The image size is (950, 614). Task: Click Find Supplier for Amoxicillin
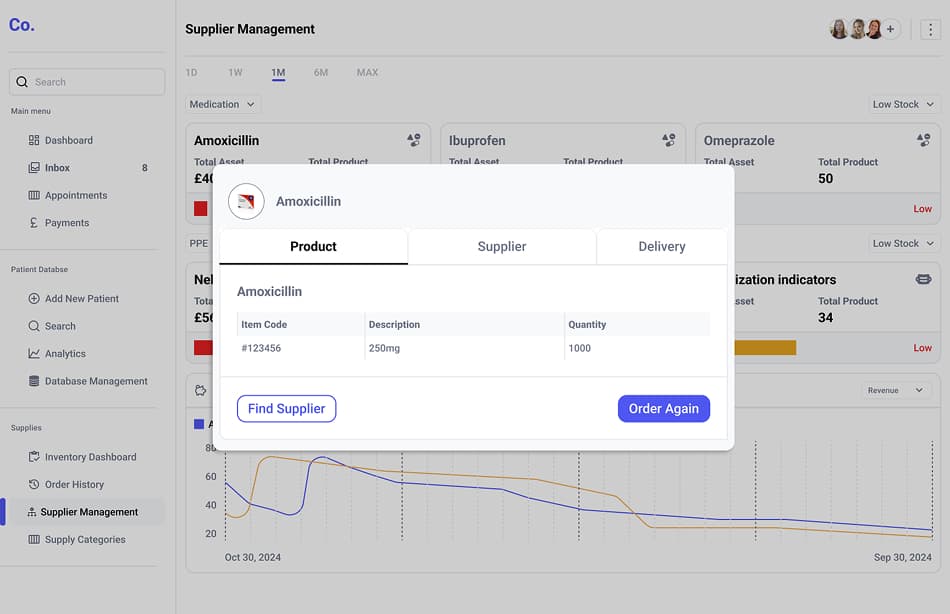coord(286,408)
